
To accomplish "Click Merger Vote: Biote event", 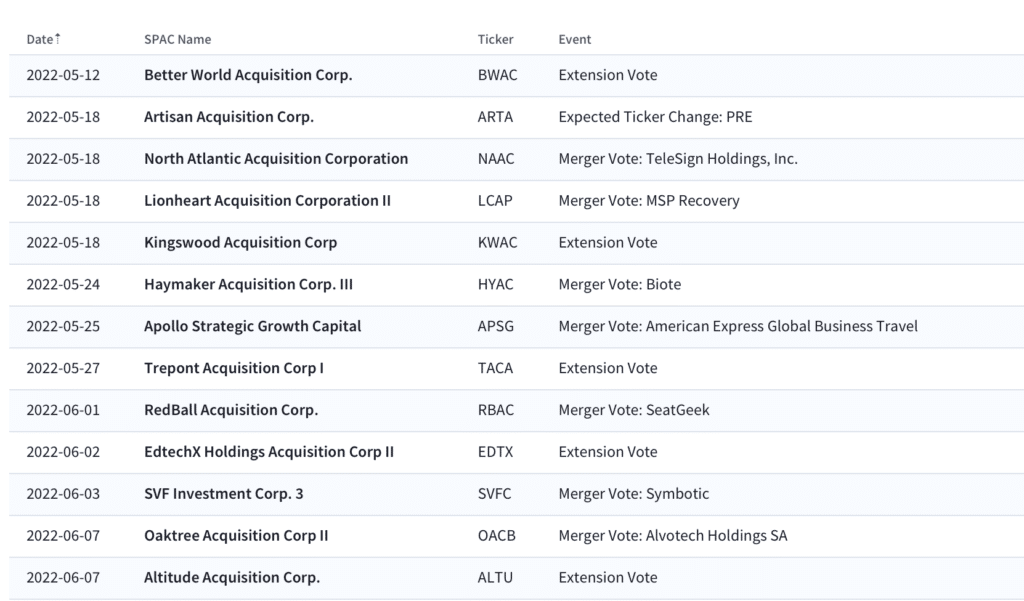I will point(620,284).
